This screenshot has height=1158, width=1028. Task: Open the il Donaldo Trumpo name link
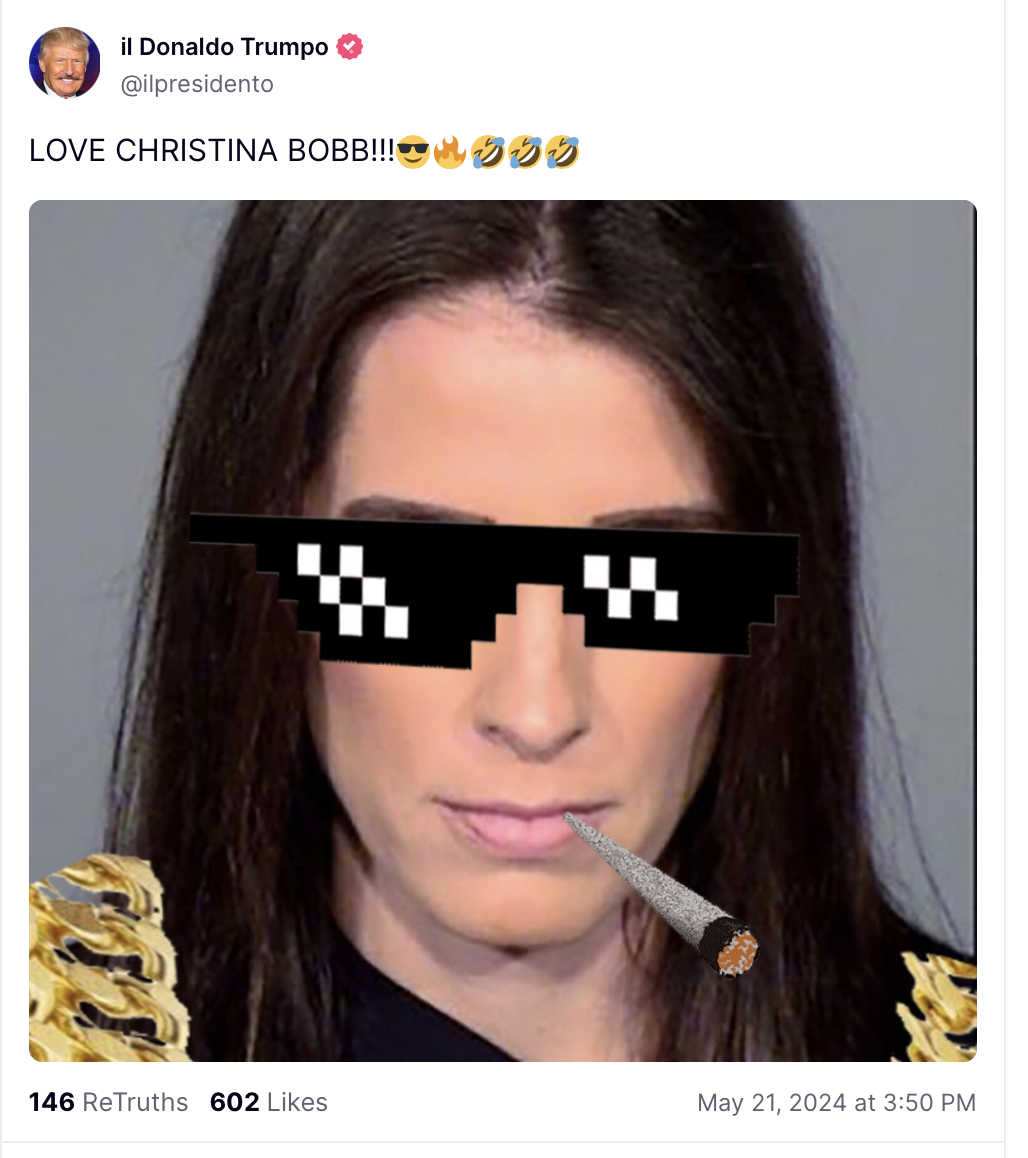225,47
